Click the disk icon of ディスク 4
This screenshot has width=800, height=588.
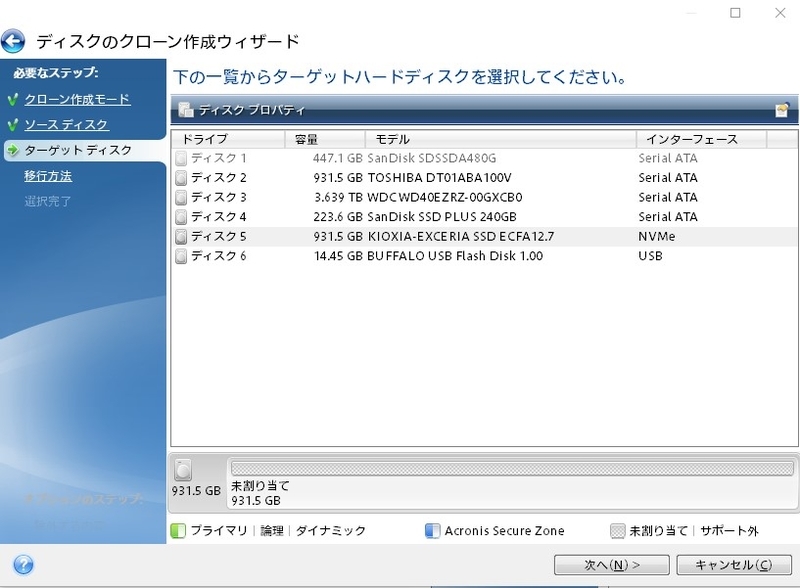point(181,217)
